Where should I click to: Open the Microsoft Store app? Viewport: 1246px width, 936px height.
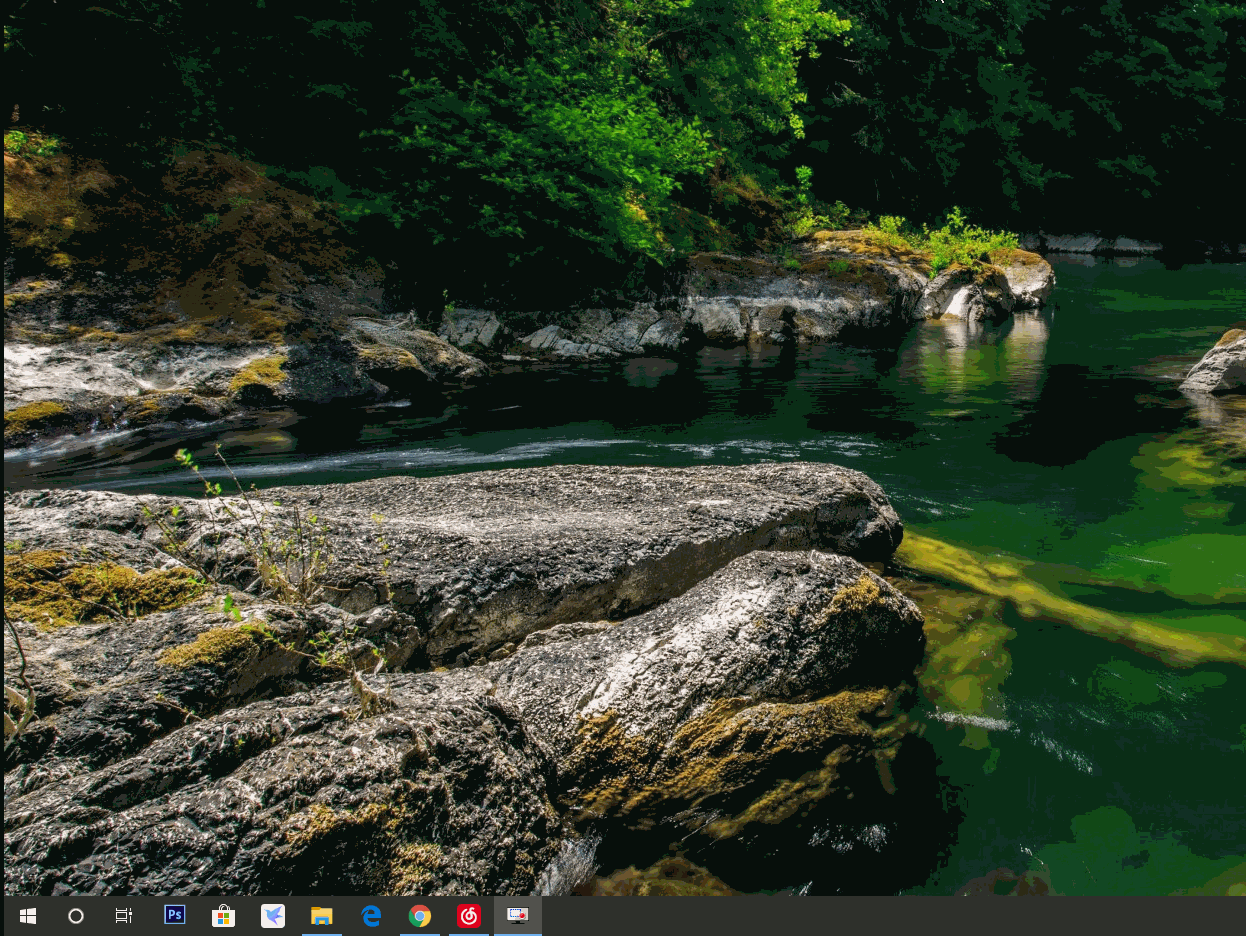224,916
